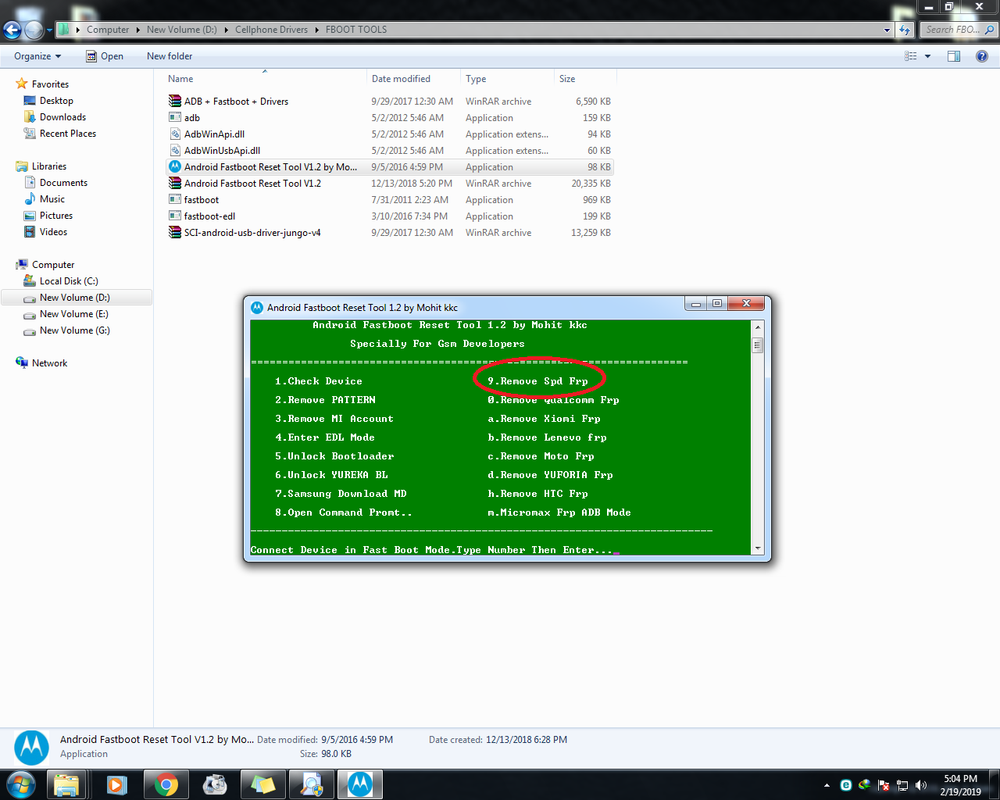Select the AdbWinUsbApi.dll file

coord(389,151)
